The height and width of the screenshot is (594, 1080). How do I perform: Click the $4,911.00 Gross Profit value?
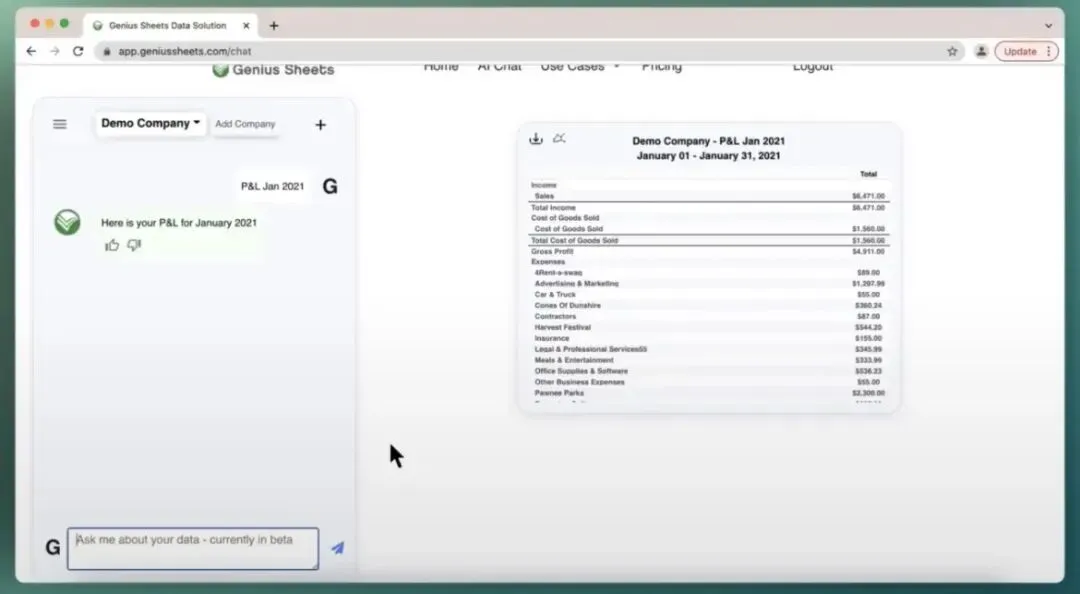[x=868, y=252]
